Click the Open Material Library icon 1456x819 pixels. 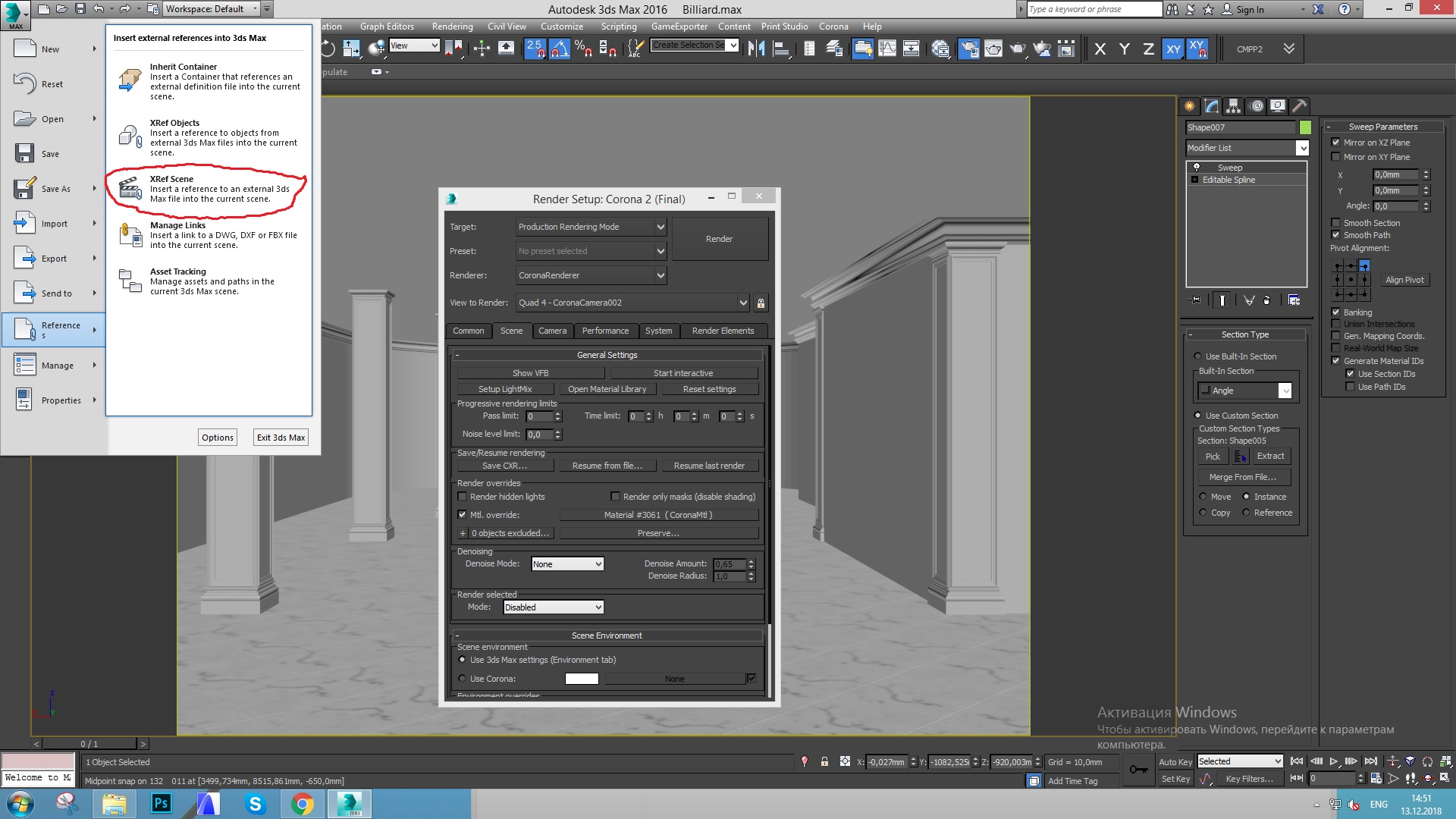point(607,389)
